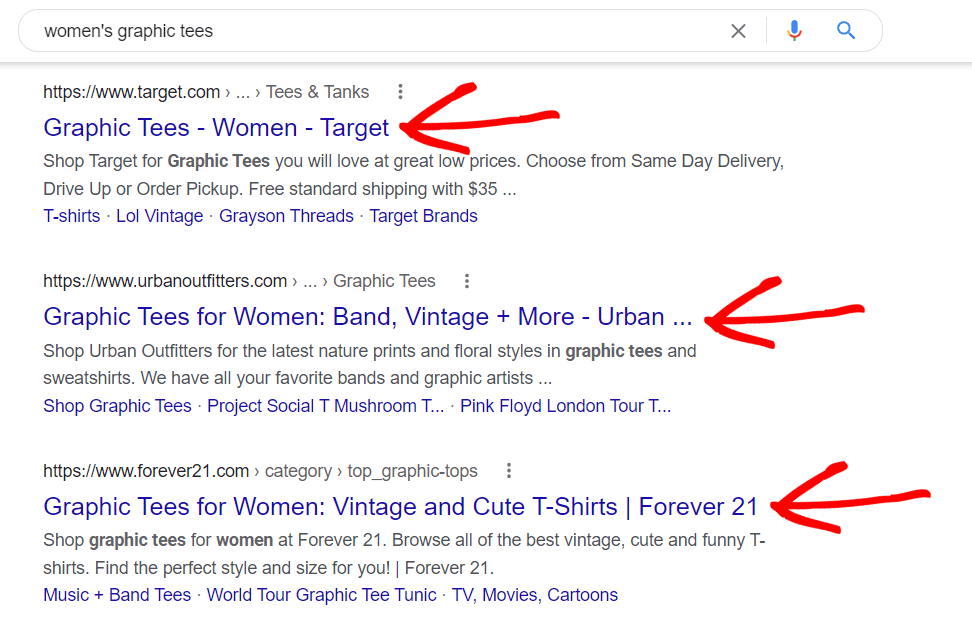Open the Graphic Tees for Women: Band, Vintage result

coord(368,317)
